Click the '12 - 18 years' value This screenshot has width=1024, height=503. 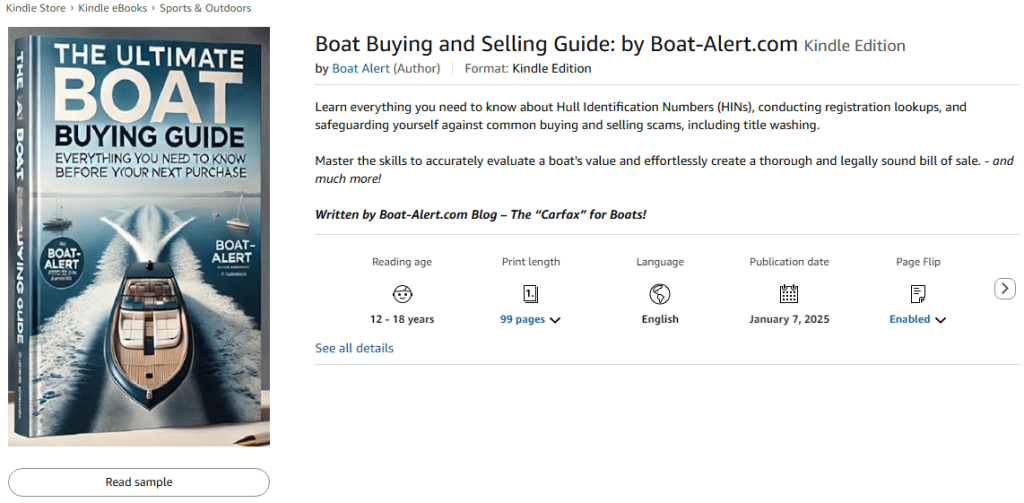[x=402, y=319]
